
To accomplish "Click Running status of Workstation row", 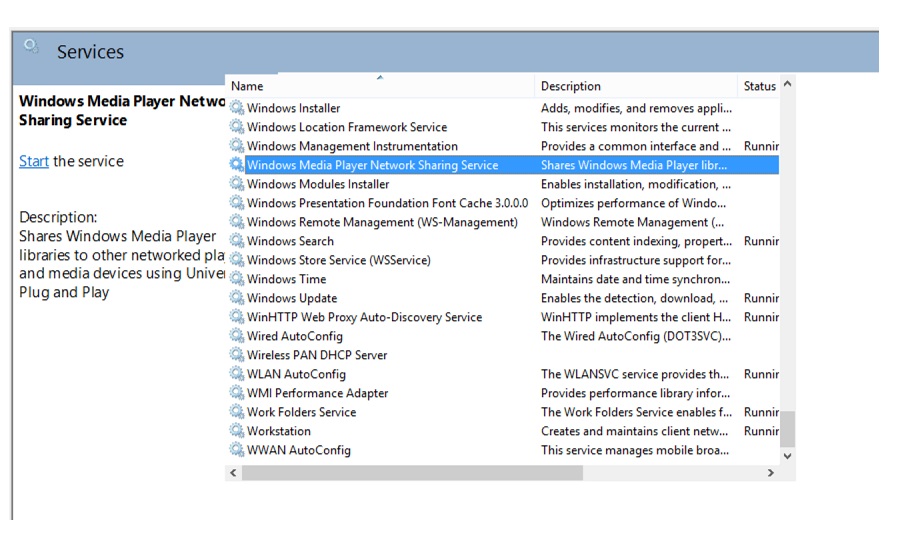I will pos(761,430).
